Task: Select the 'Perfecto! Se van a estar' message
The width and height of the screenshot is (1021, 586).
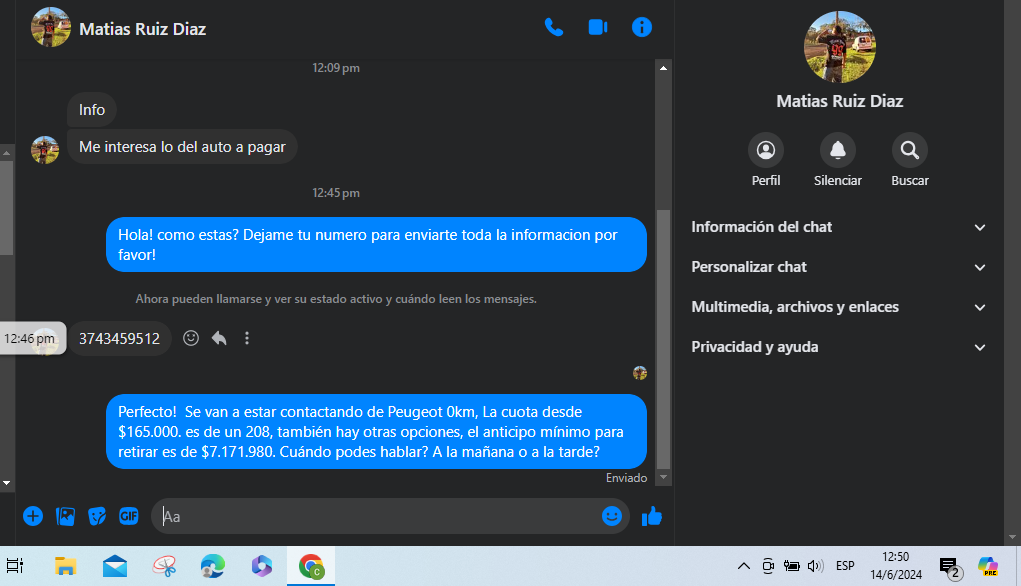Action: click(376, 432)
